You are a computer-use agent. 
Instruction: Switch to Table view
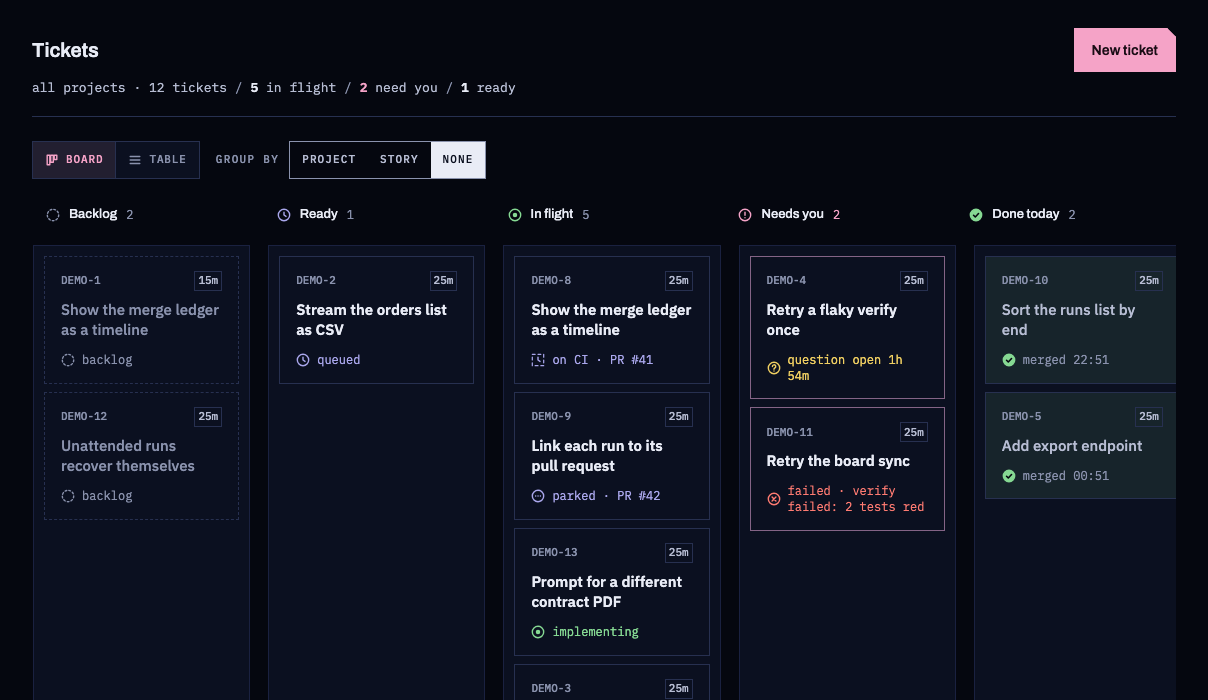click(157, 160)
